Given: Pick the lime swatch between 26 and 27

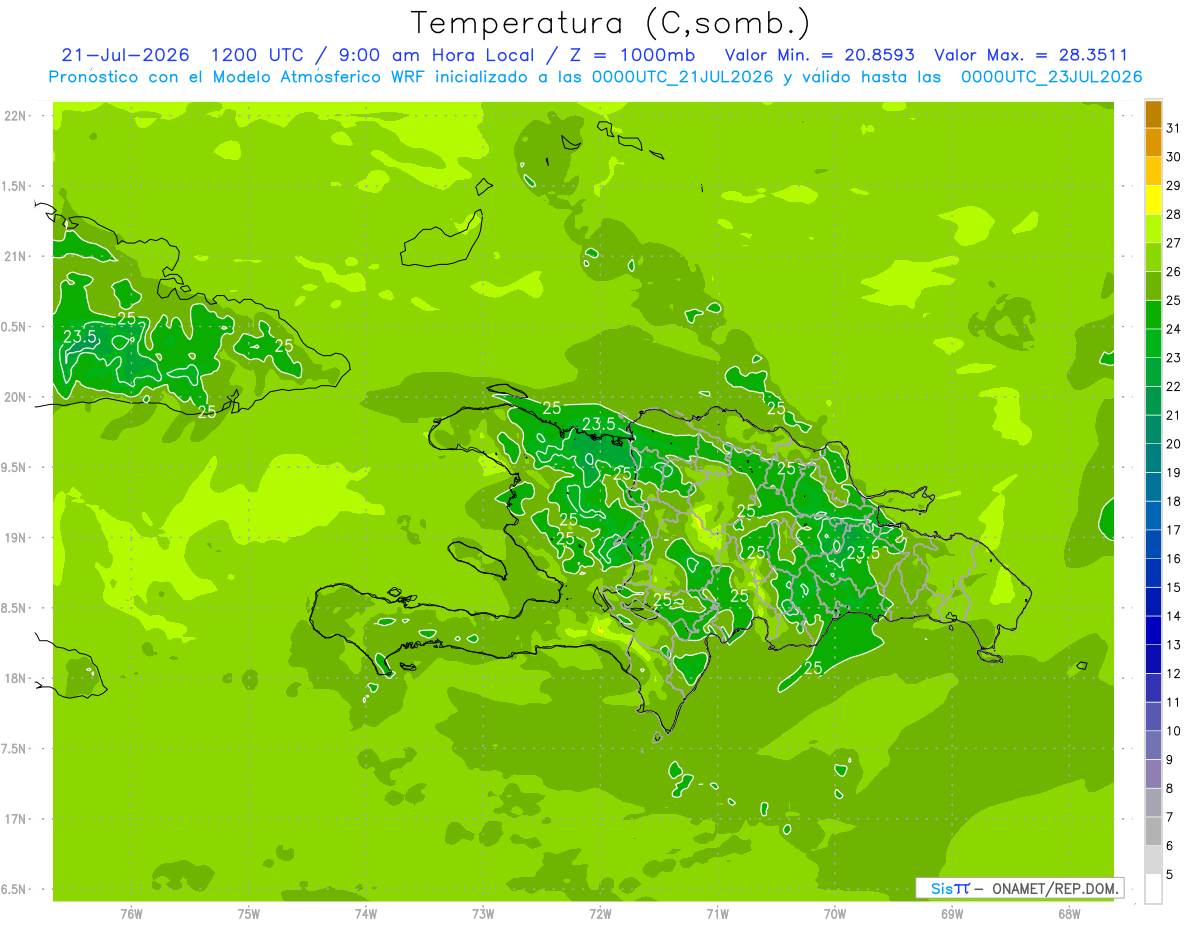Looking at the screenshot, I should click(x=1153, y=258).
